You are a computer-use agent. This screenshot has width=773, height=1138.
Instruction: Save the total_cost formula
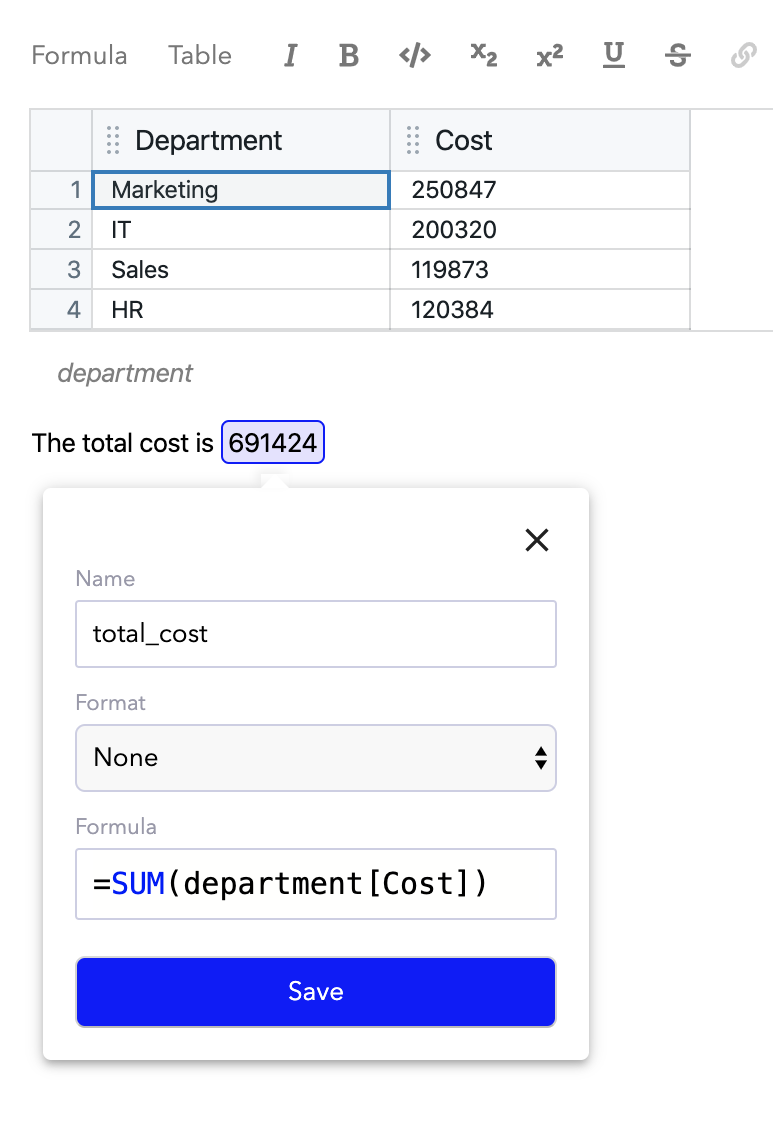click(x=316, y=992)
